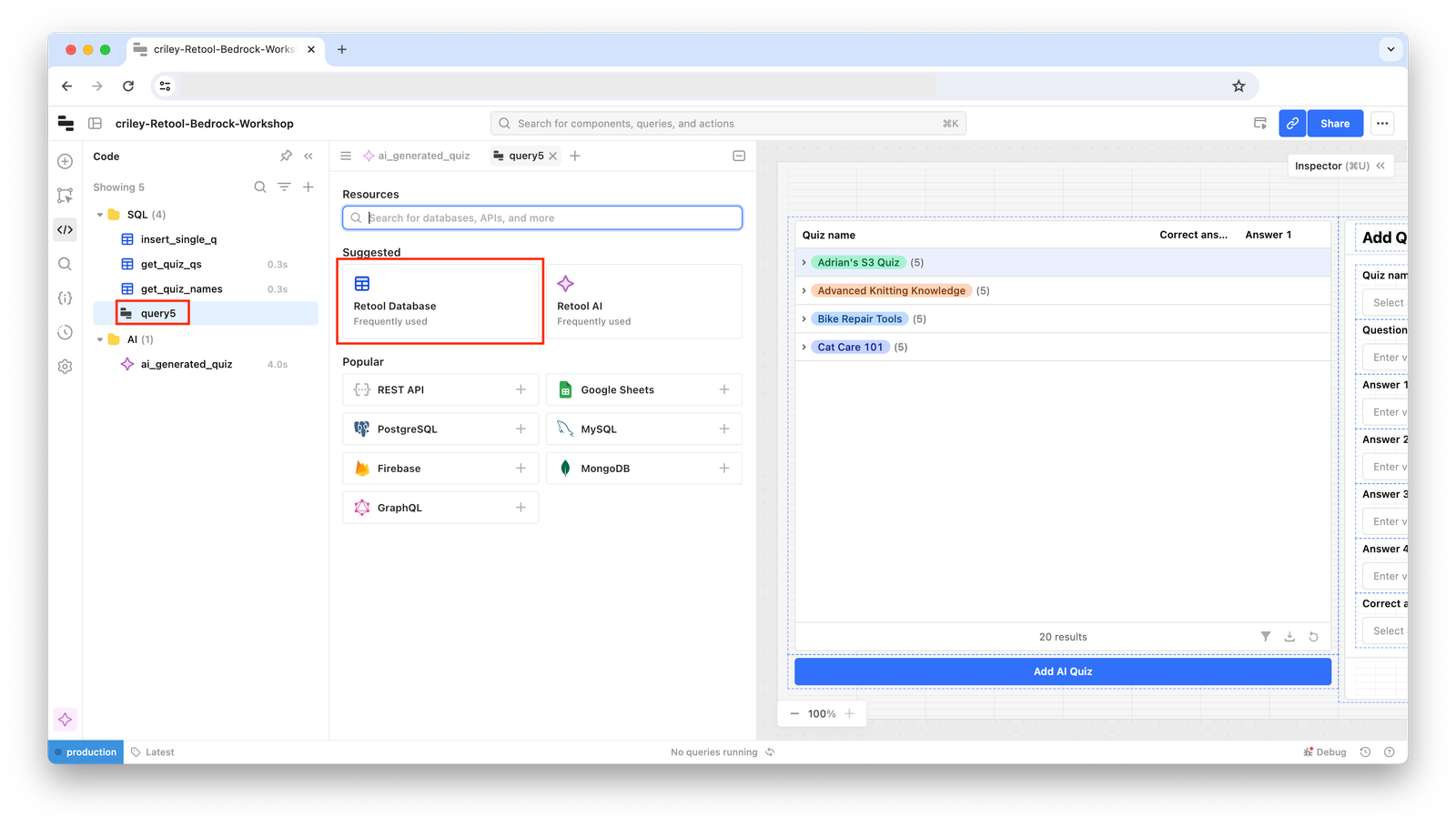Screen dimensions: 1456x827
Task: Filter the code list
Action: point(284,187)
